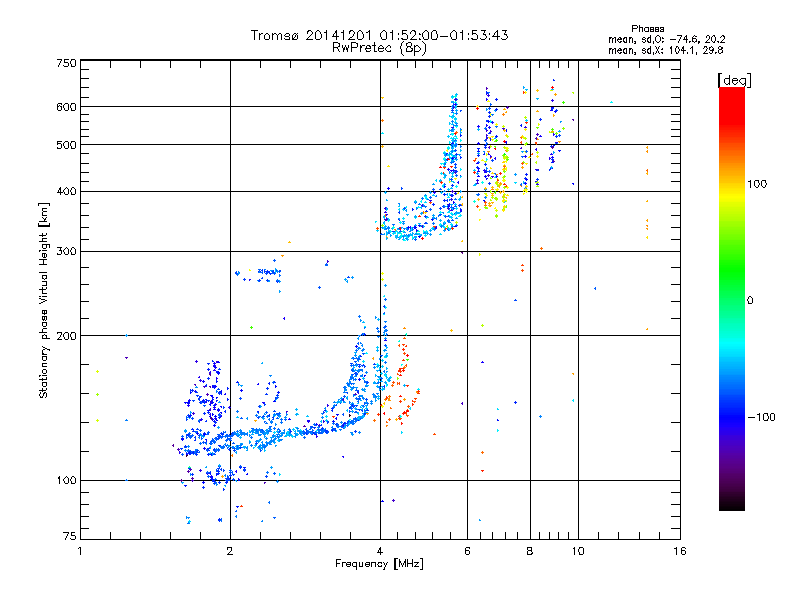Click the "6" MHz frequency tick label
The width and height of the screenshot is (800, 600).
pyautogui.click(x=467, y=551)
